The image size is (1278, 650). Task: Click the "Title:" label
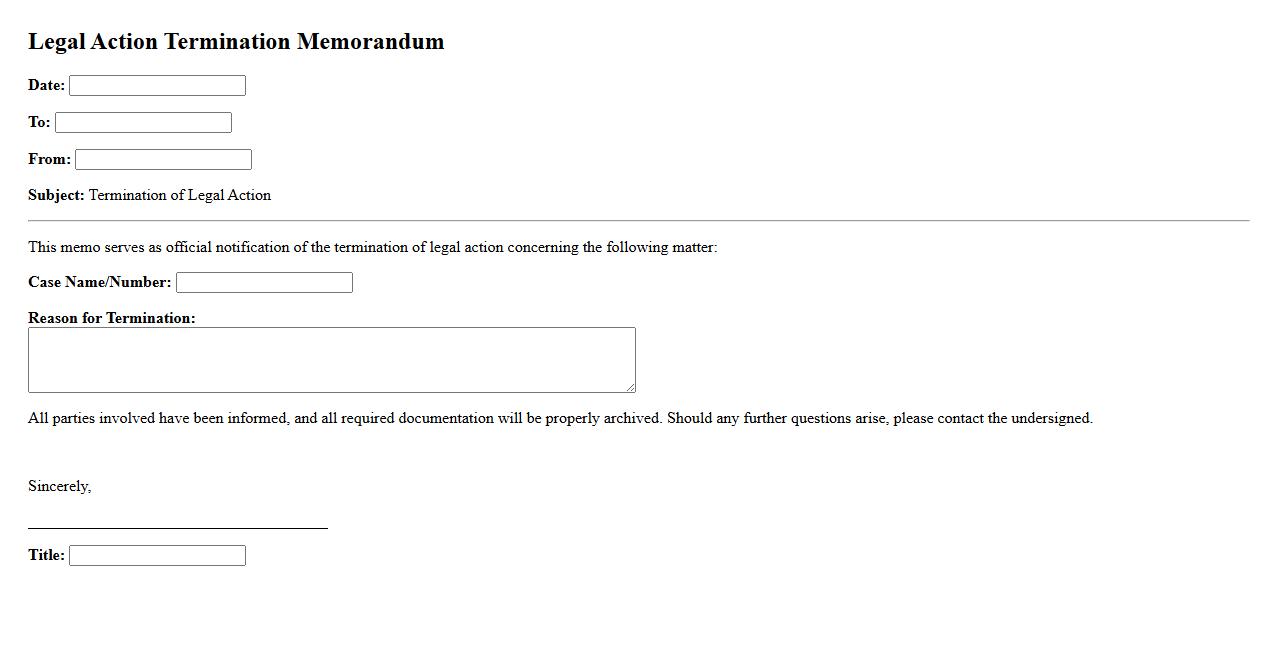pyautogui.click(x=46, y=556)
